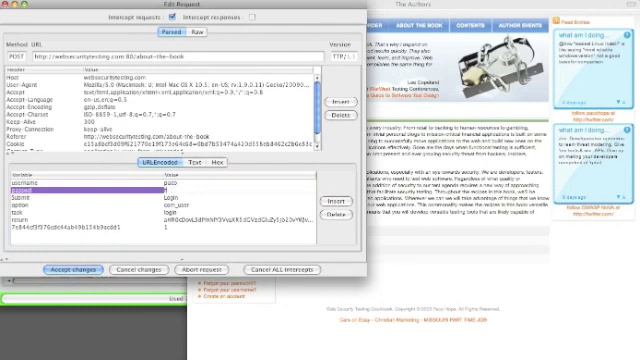Click the Cancel ALL intercepts button

coord(282,270)
